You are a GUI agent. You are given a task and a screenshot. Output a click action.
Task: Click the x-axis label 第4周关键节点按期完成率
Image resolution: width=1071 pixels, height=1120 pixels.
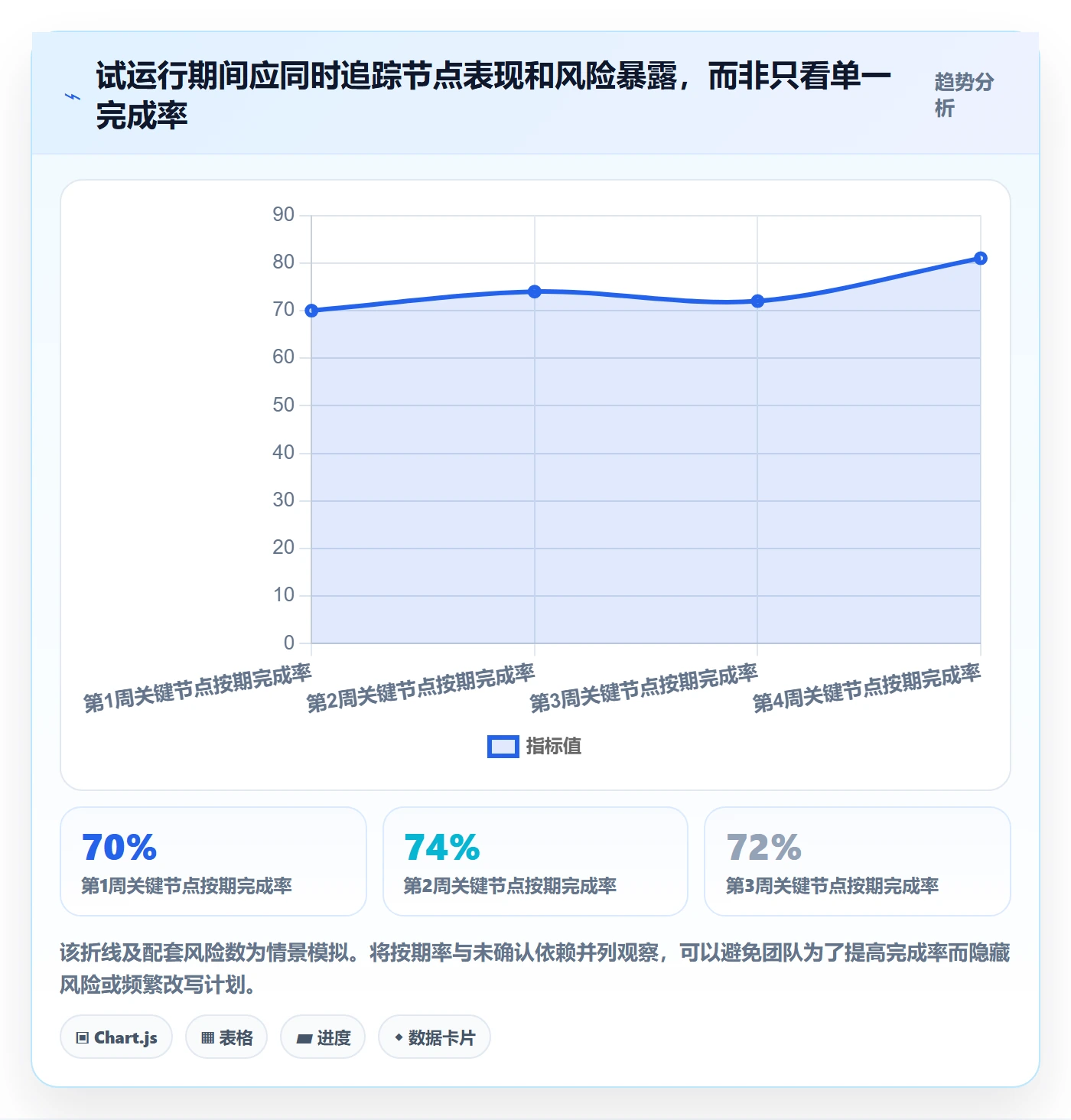tap(867, 689)
